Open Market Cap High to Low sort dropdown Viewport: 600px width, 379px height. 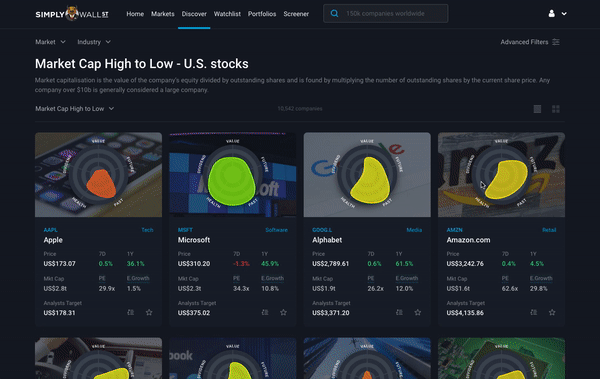(x=75, y=109)
